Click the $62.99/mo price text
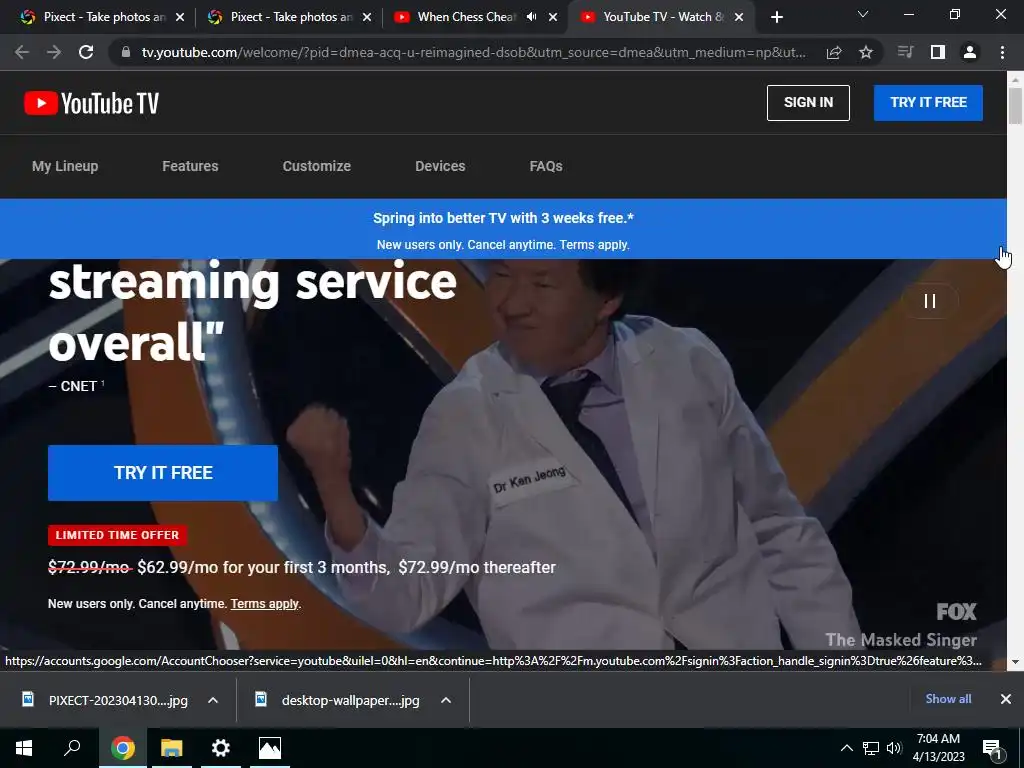Screen dimensions: 1024x768 click(x=178, y=567)
